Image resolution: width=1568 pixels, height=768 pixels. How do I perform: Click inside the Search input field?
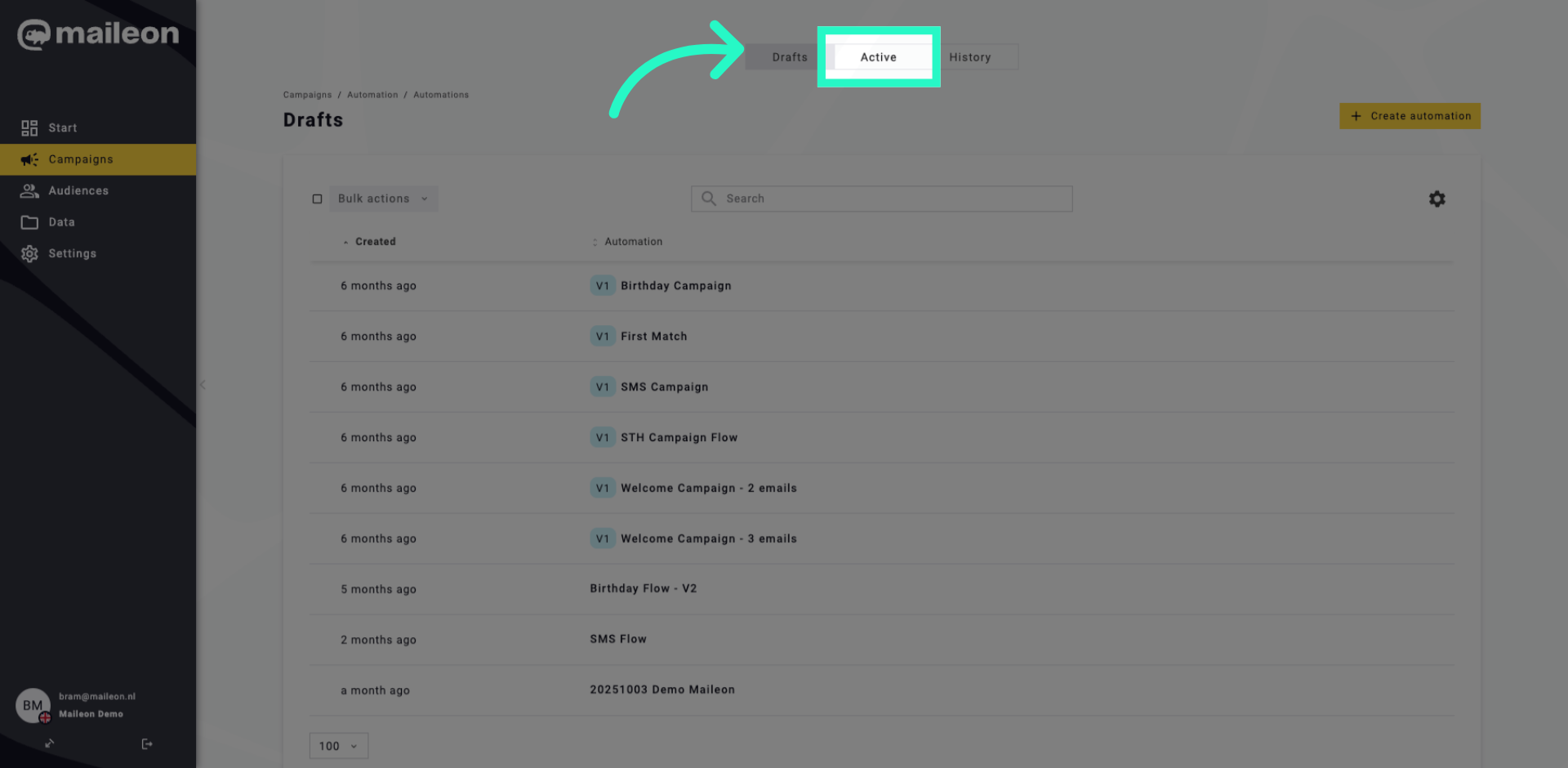coord(882,199)
